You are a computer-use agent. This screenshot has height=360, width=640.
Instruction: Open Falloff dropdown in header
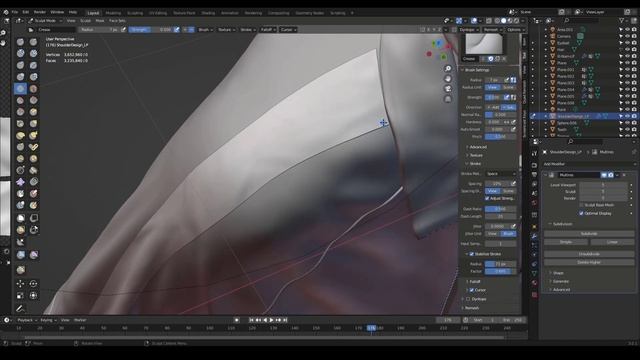pyautogui.click(x=268, y=29)
